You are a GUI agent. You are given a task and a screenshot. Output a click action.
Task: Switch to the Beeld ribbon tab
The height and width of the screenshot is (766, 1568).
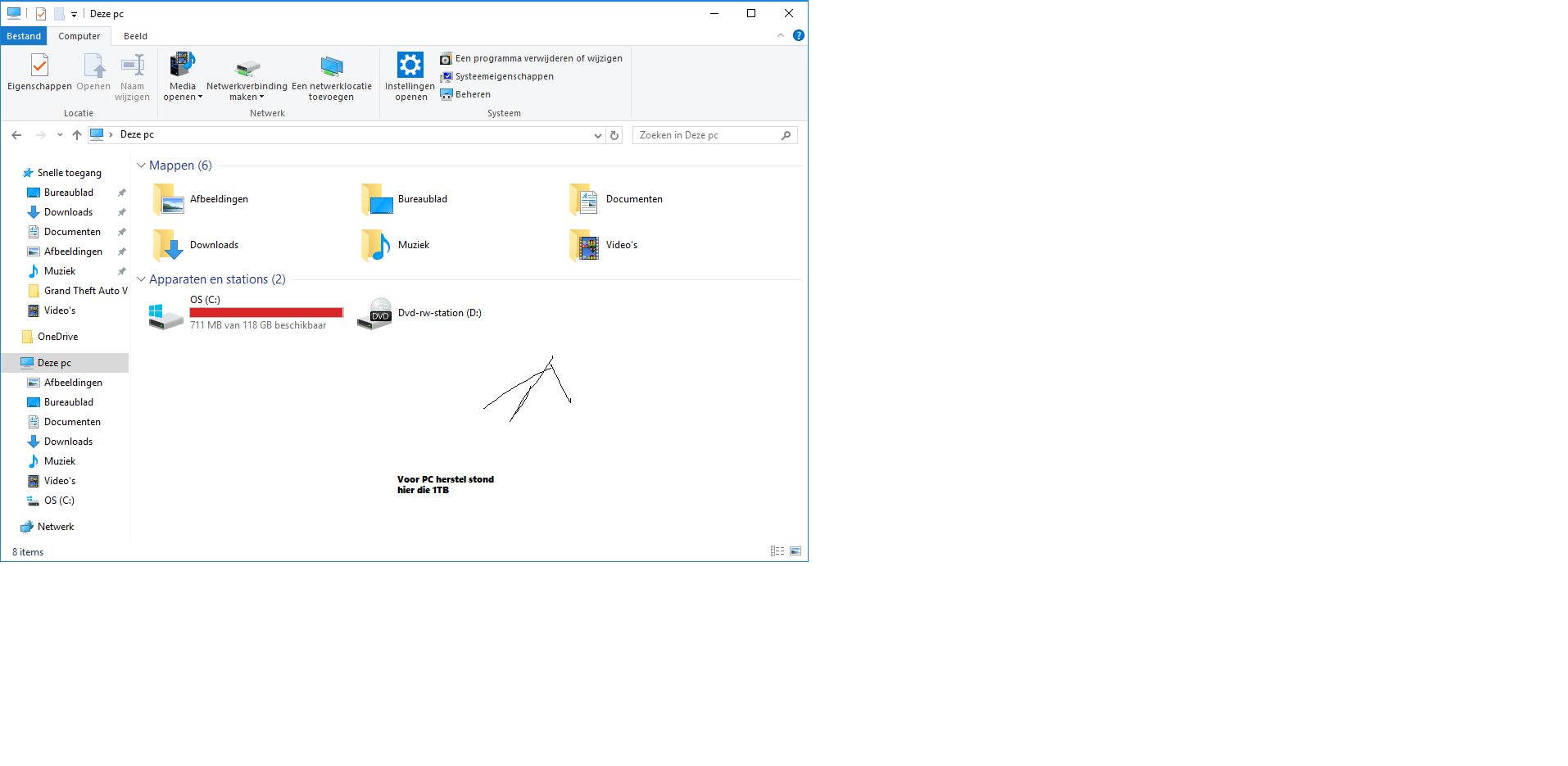[136, 36]
